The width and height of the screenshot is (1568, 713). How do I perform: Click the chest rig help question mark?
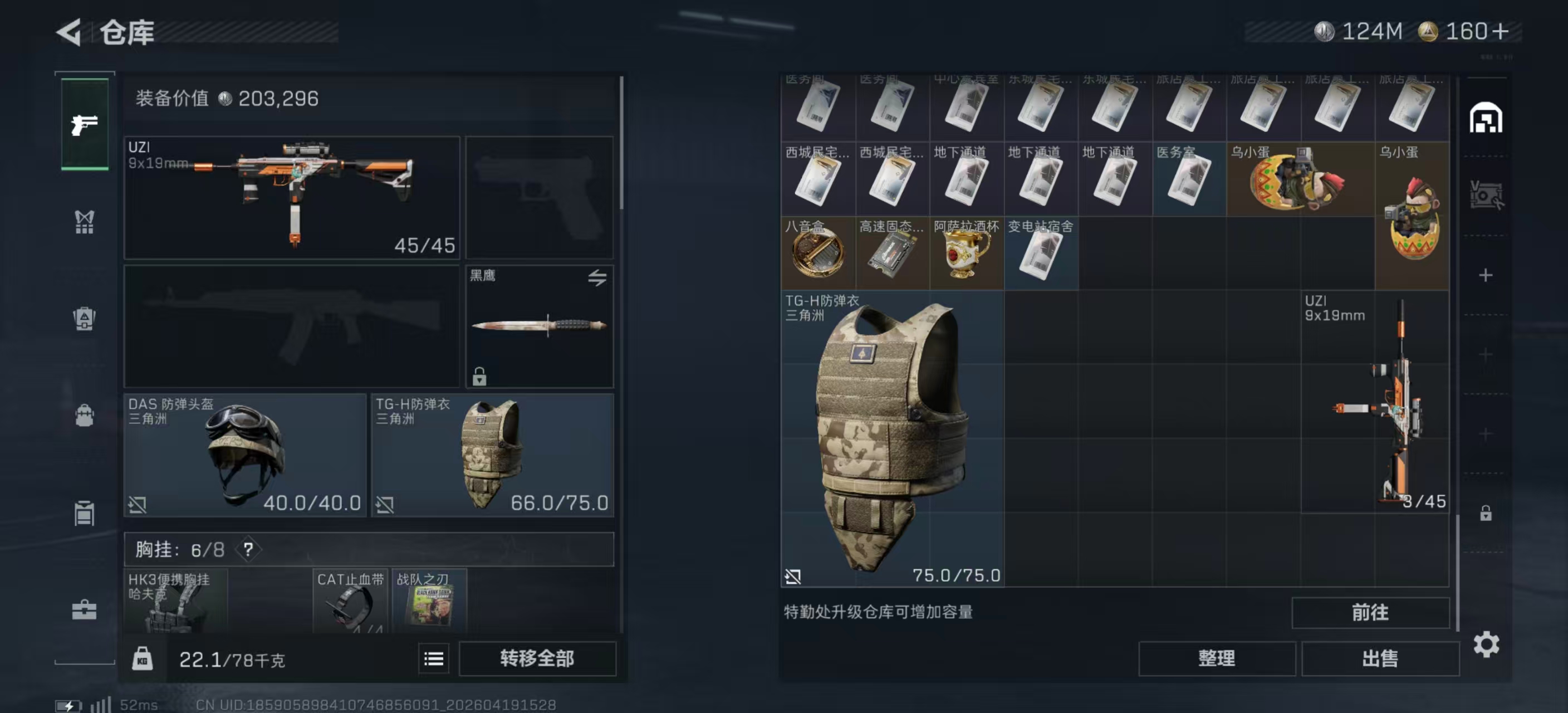tap(248, 550)
